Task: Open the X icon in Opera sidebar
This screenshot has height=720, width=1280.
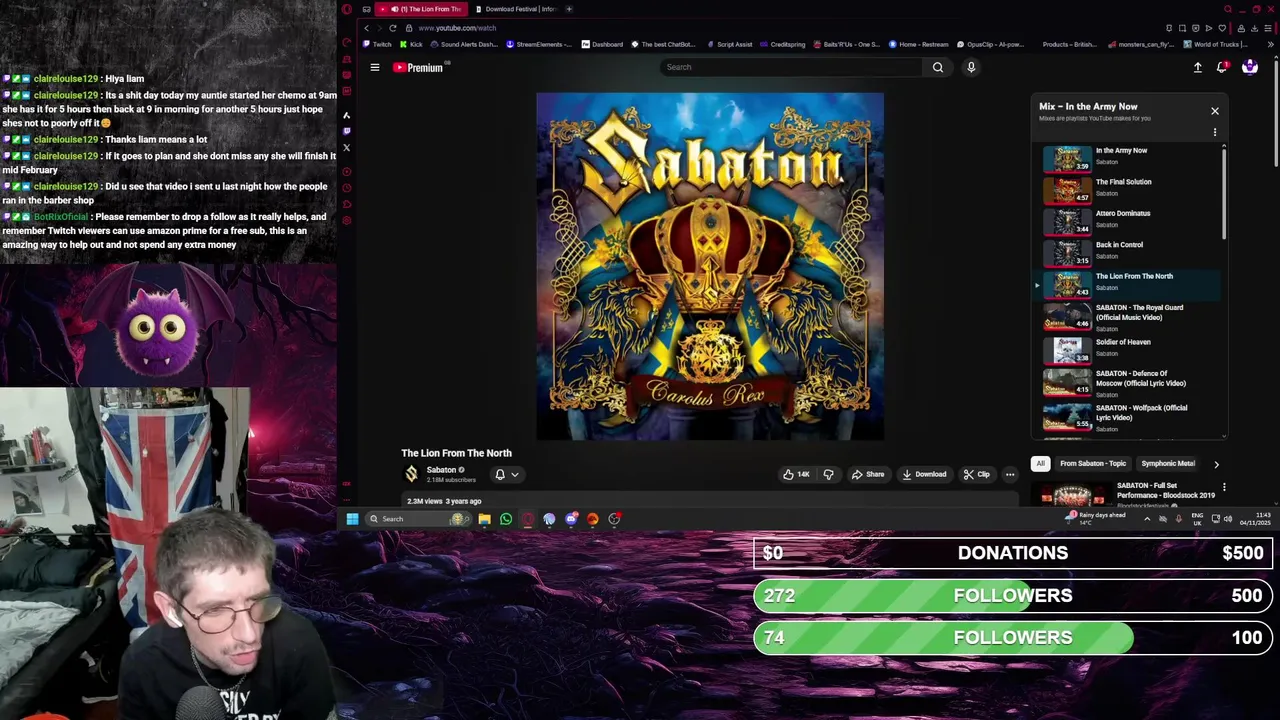Action: (x=347, y=148)
